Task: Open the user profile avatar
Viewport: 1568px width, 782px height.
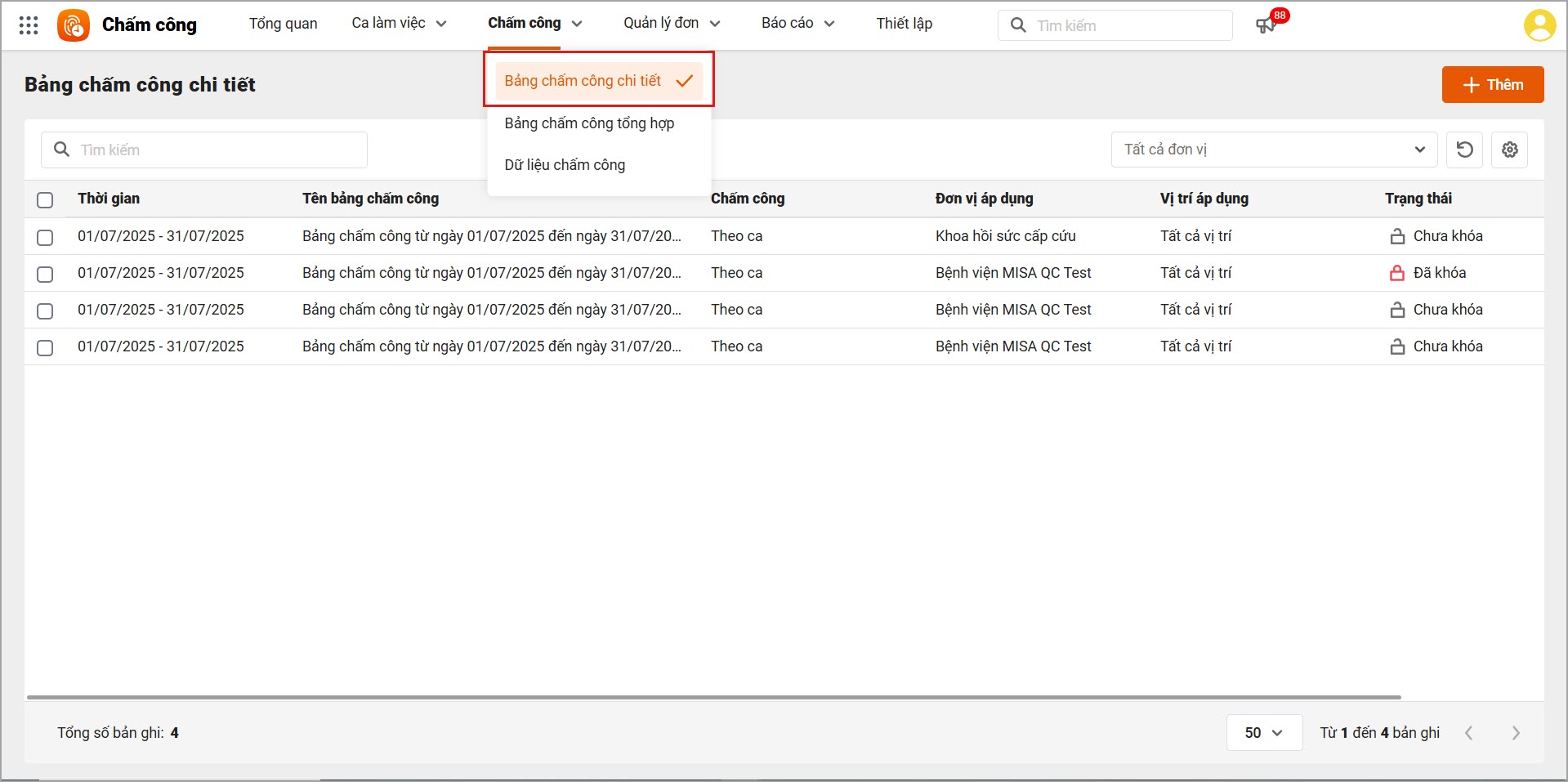Action: [x=1539, y=25]
